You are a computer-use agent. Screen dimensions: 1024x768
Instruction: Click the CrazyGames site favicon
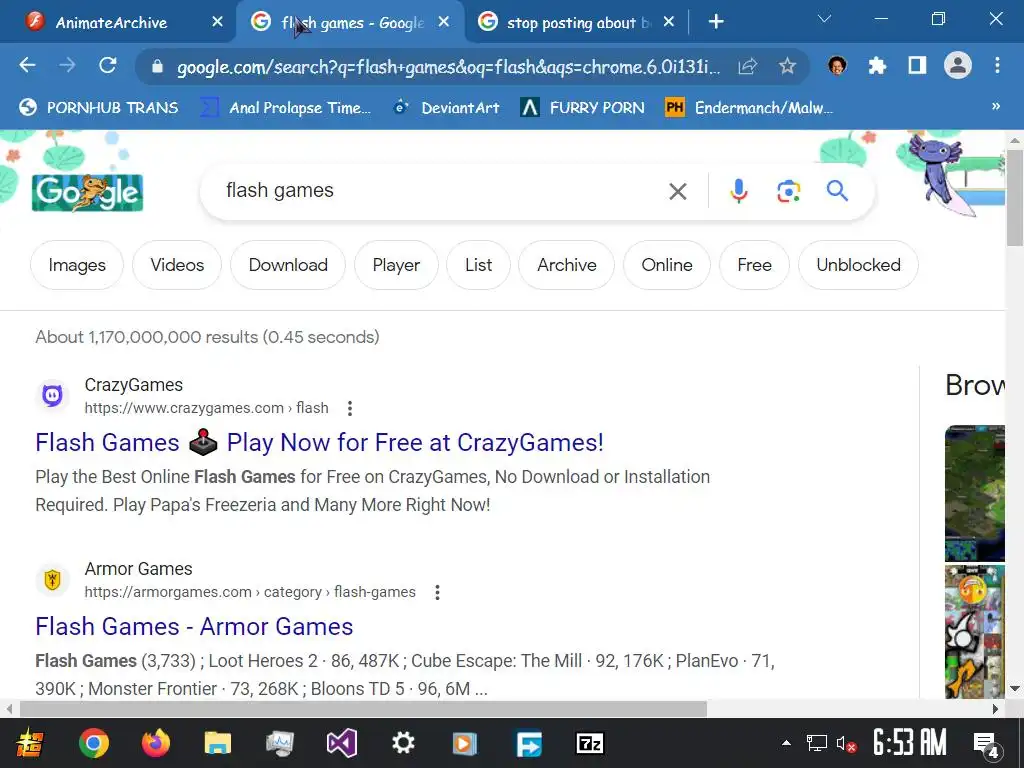[x=52, y=395]
